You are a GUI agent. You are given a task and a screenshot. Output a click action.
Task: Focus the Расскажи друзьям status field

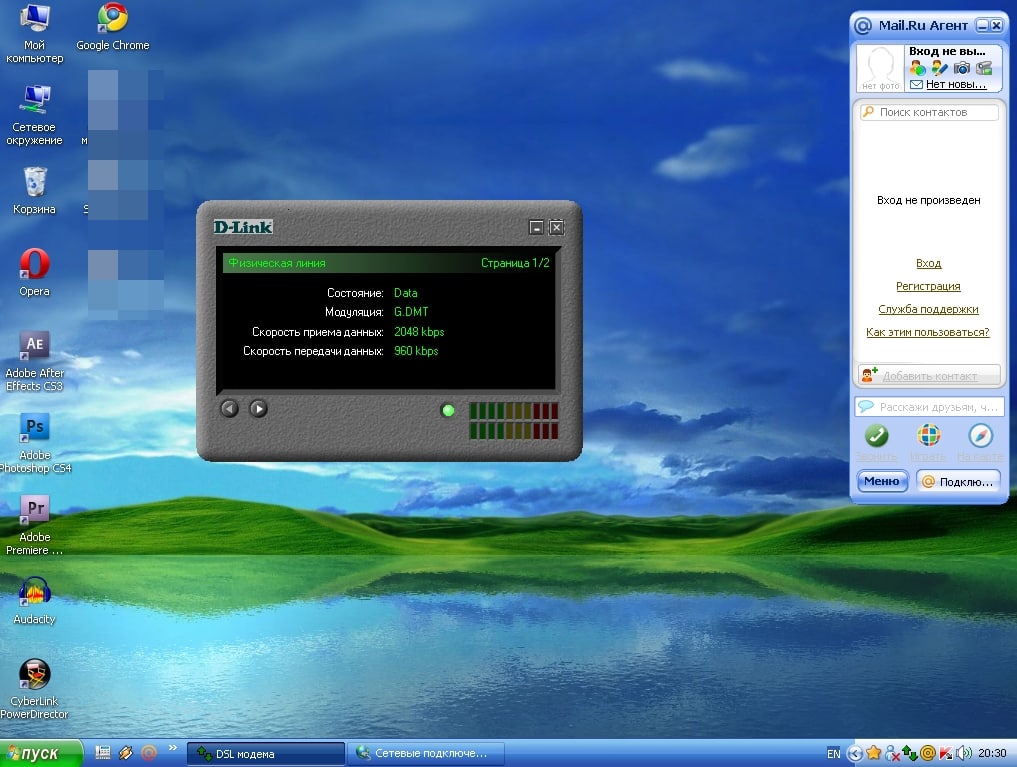coord(929,407)
